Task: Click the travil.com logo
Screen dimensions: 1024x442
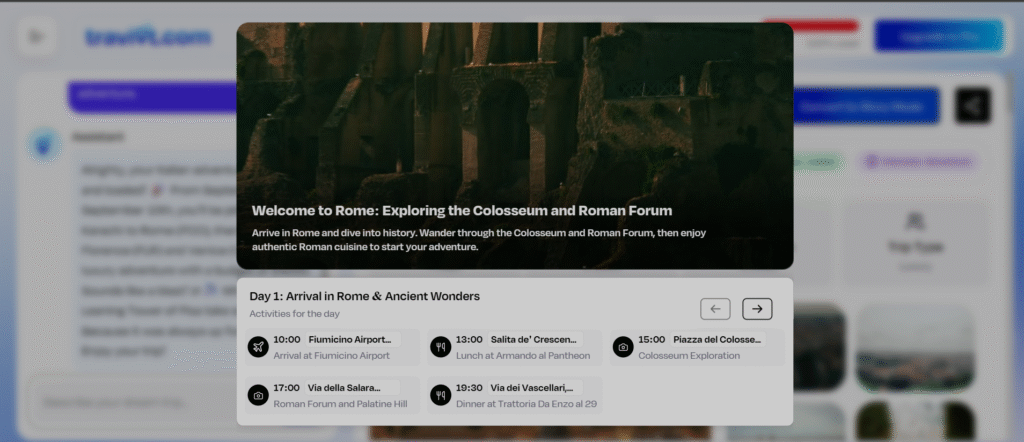Action: tap(148, 37)
